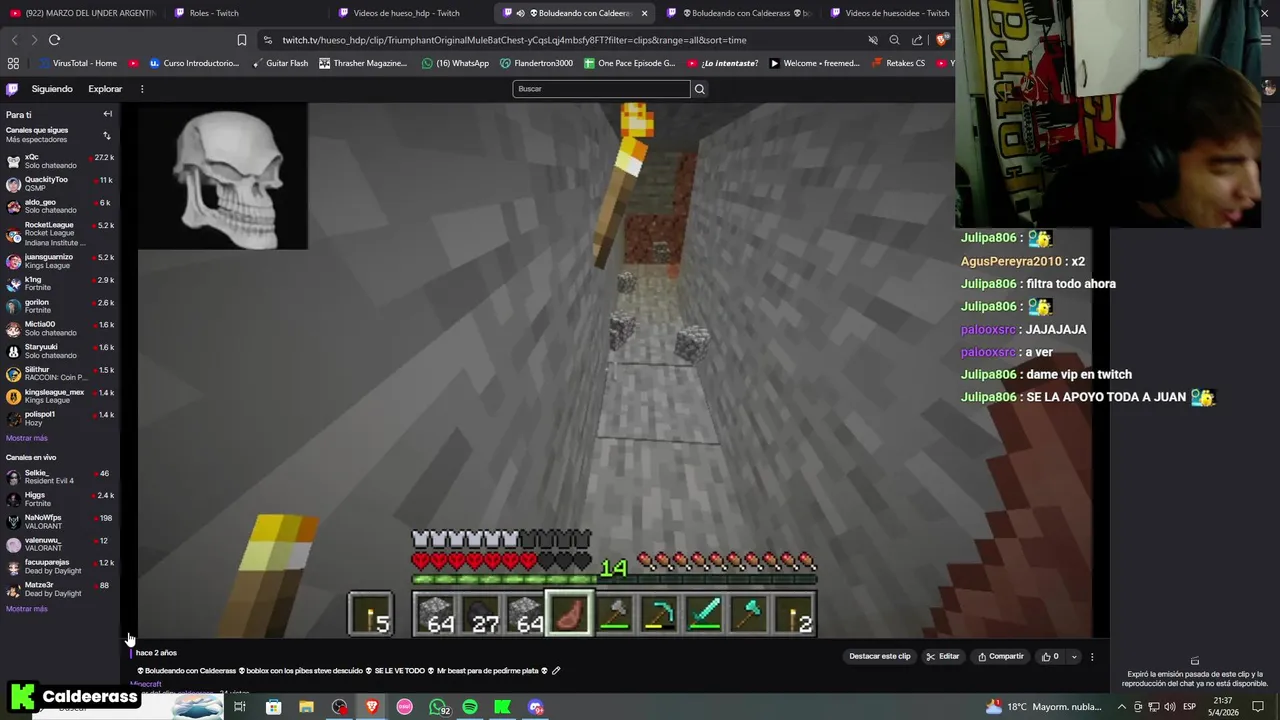Open Flandertron3000 bookmark

pos(536,63)
